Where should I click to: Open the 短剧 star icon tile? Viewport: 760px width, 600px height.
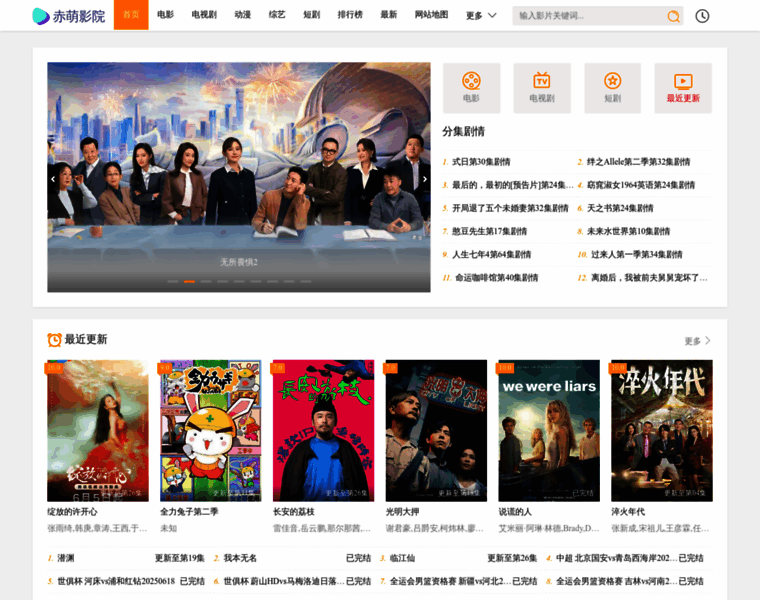click(x=613, y=88)
